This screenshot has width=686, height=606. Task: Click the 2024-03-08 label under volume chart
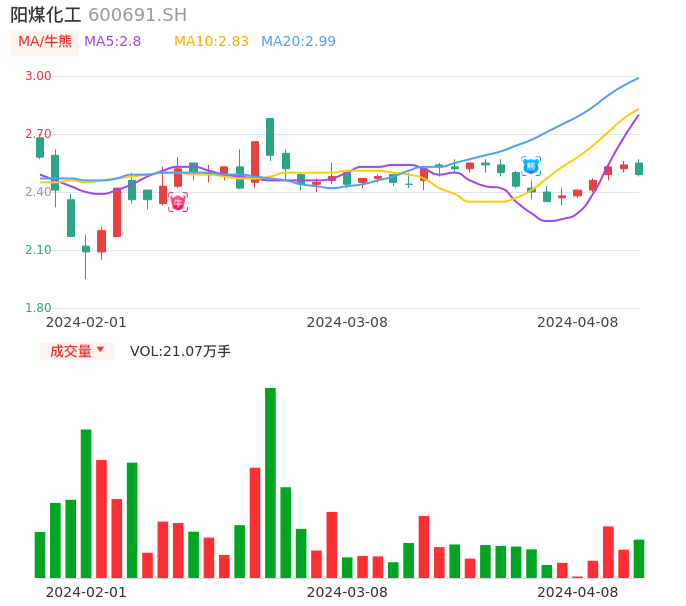click(x=346, y=592)
